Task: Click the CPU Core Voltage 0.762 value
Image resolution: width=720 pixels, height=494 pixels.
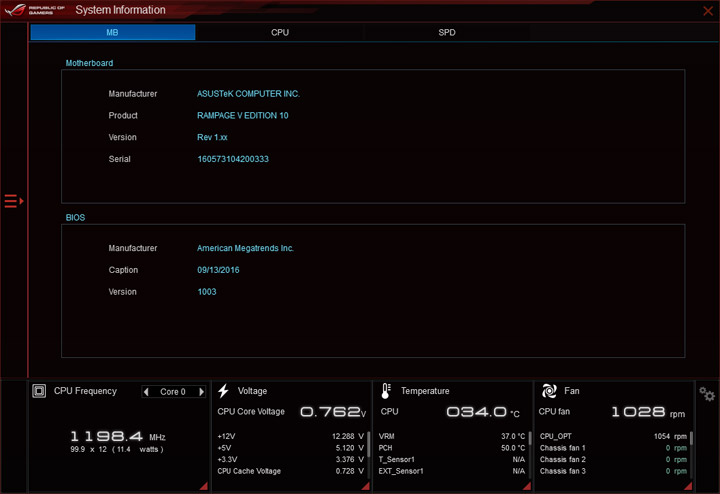Action: pos(333,412)
